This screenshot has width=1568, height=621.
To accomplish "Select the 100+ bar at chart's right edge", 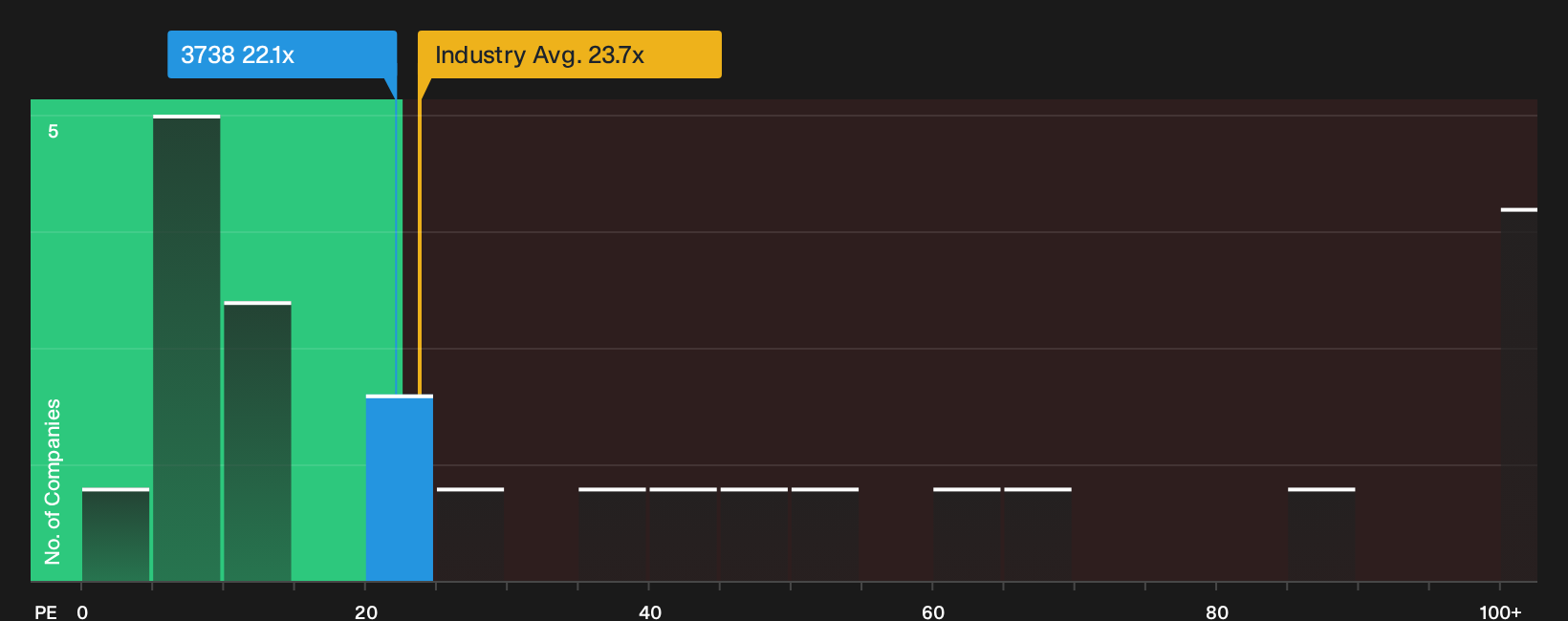I will [1519, 395].
